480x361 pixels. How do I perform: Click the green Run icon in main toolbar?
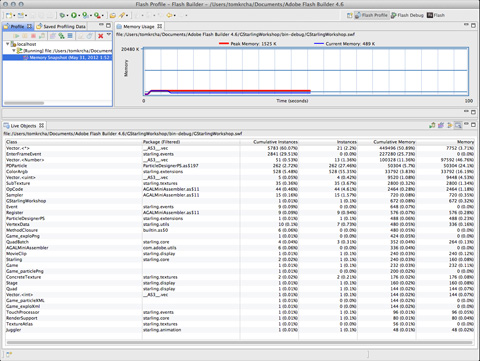point(74,15)
